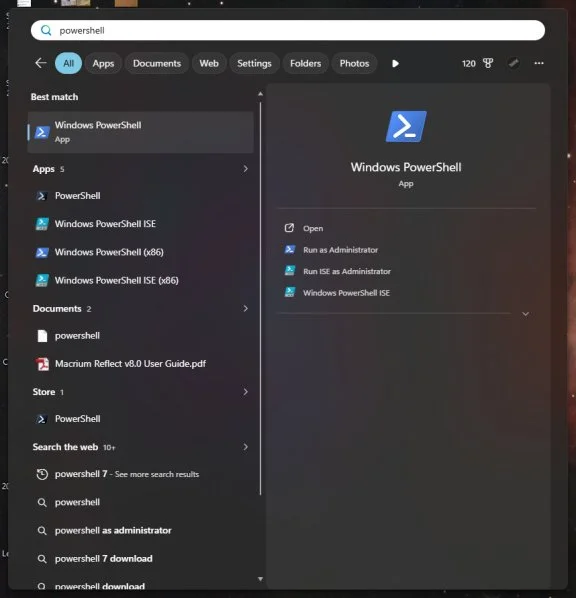Click the Windows PowerShell ISE action icon
The height and width of the screenshot is (598, 576).
point(290,293)
